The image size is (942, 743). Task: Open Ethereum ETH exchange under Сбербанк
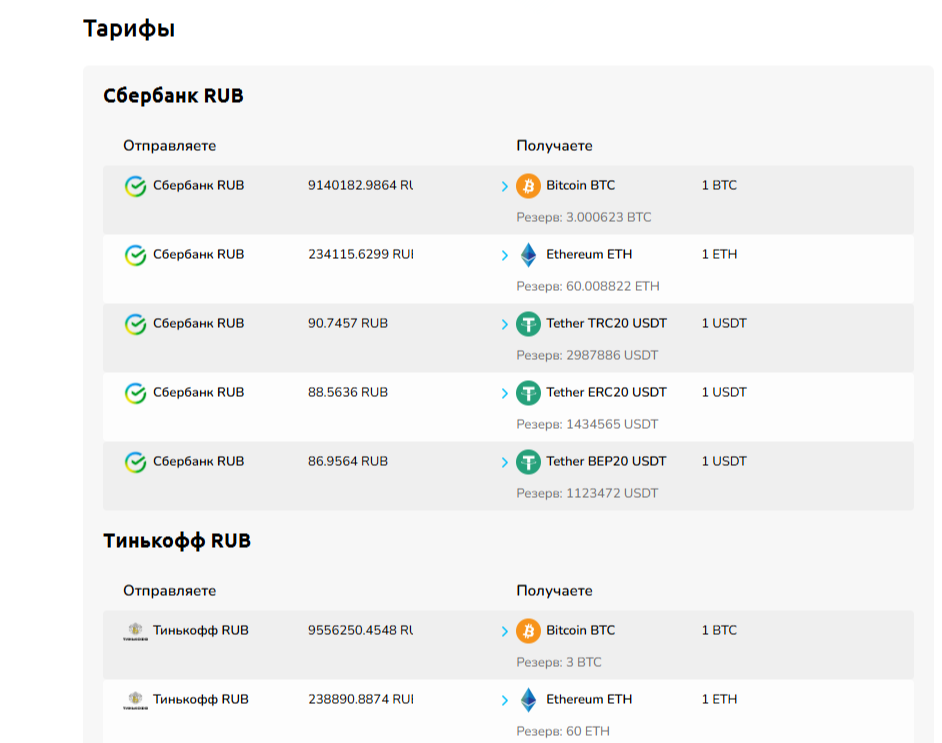click(589, 254)
